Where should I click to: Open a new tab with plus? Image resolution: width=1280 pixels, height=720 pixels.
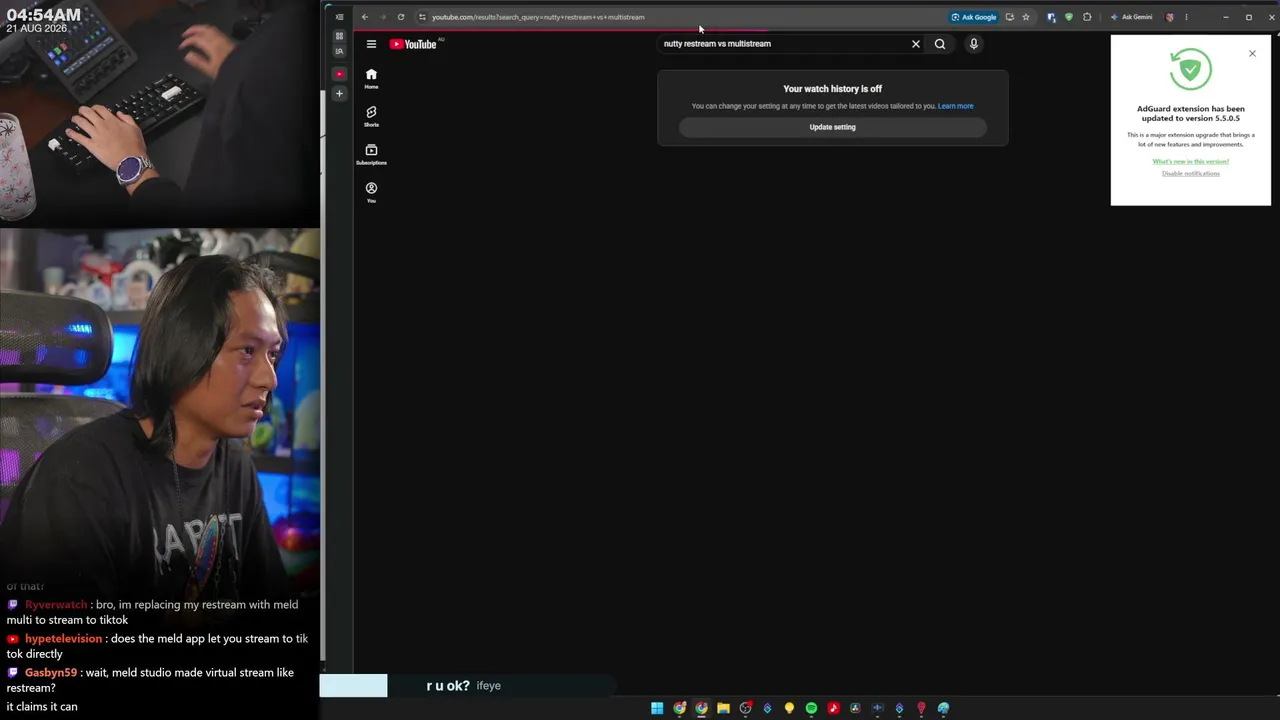click(x=339, y=93)
